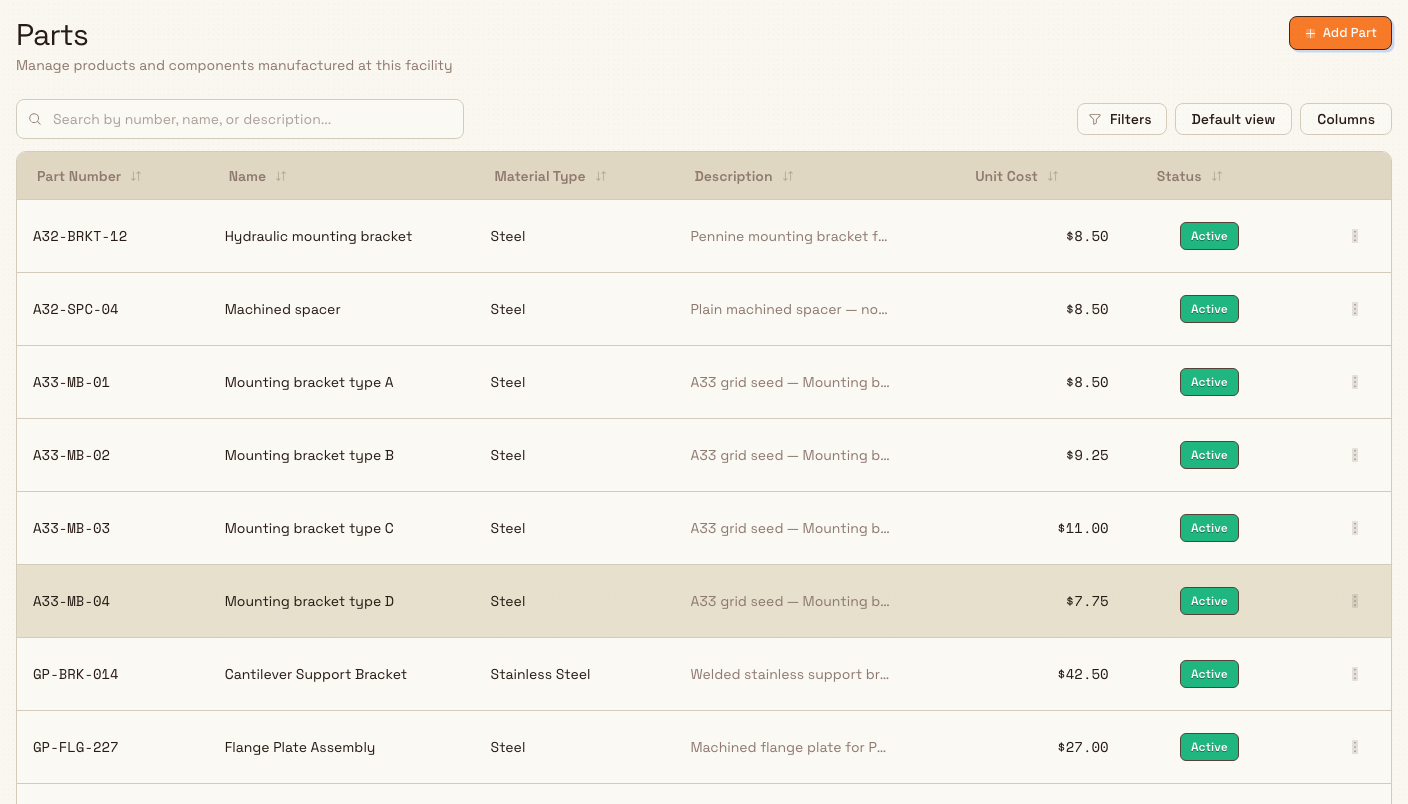The image size is (1408, 804).
Task: Click the $11.00 unit cost value
Action: click(1083, 528)
